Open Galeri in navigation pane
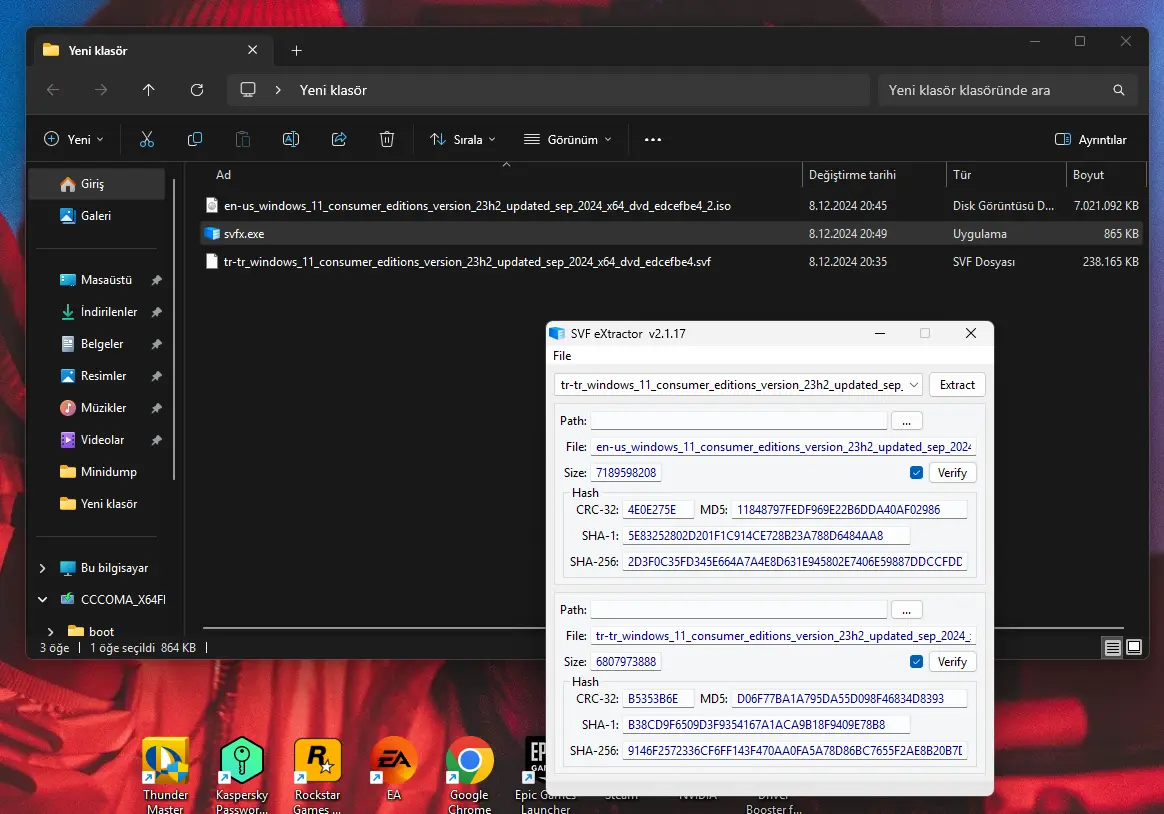1164x814 pixels. 97,216
